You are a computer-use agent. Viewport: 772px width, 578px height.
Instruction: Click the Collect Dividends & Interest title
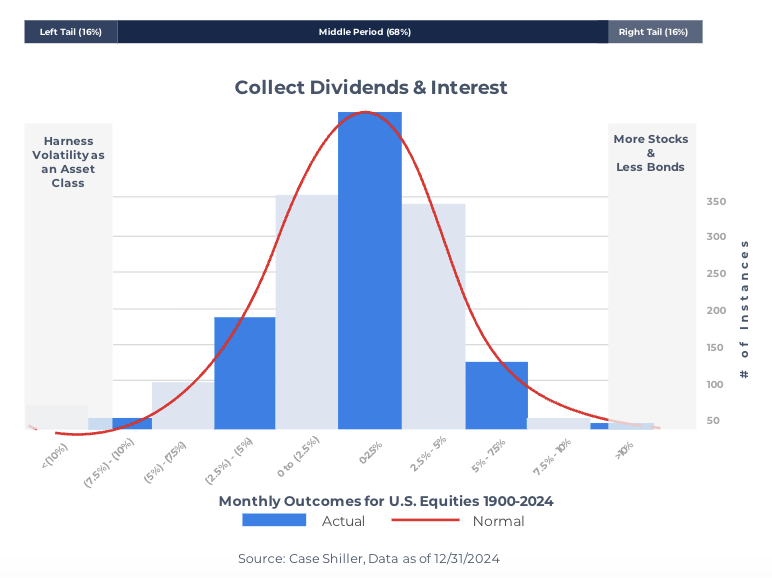[371, 88]
